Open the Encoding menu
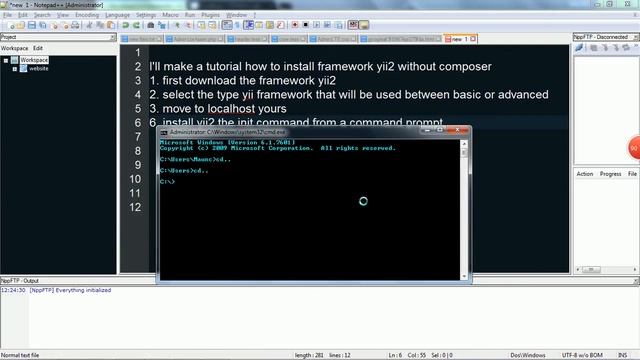The width and height of the screenshot is (640, 360). pyautogui.click(x=87, y=15)
